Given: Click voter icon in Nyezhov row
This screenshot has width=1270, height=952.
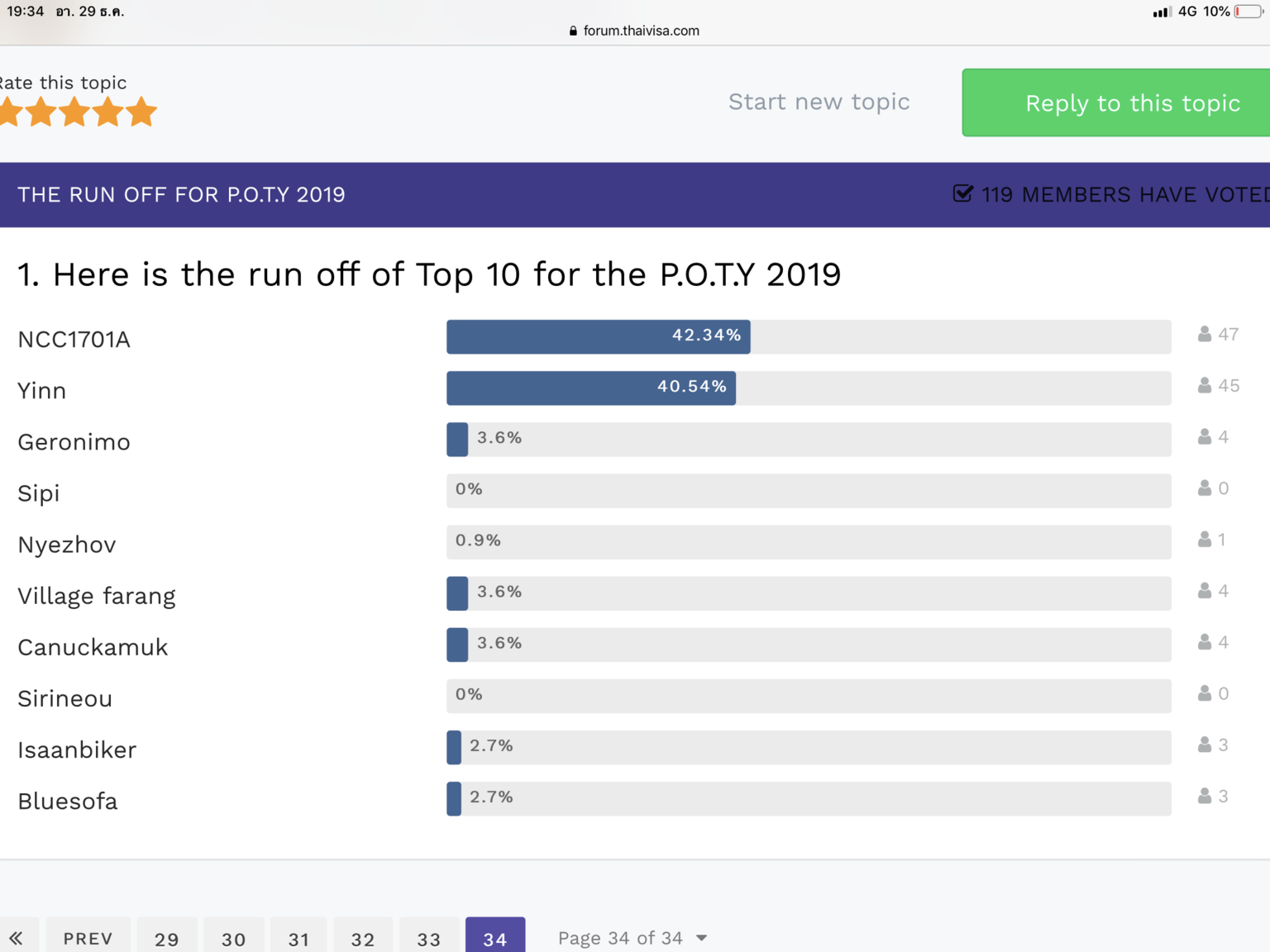Looking at the screenshot, I should pos(1205,540).
